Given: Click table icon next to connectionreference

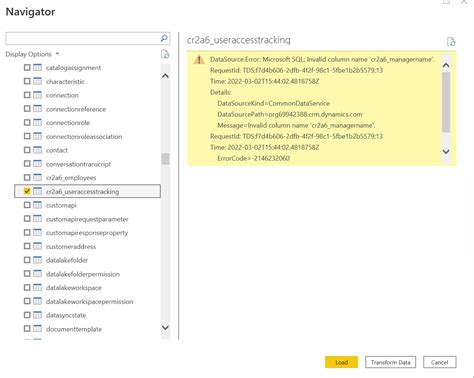Looking at the screenshot, I should click(38, 109).
